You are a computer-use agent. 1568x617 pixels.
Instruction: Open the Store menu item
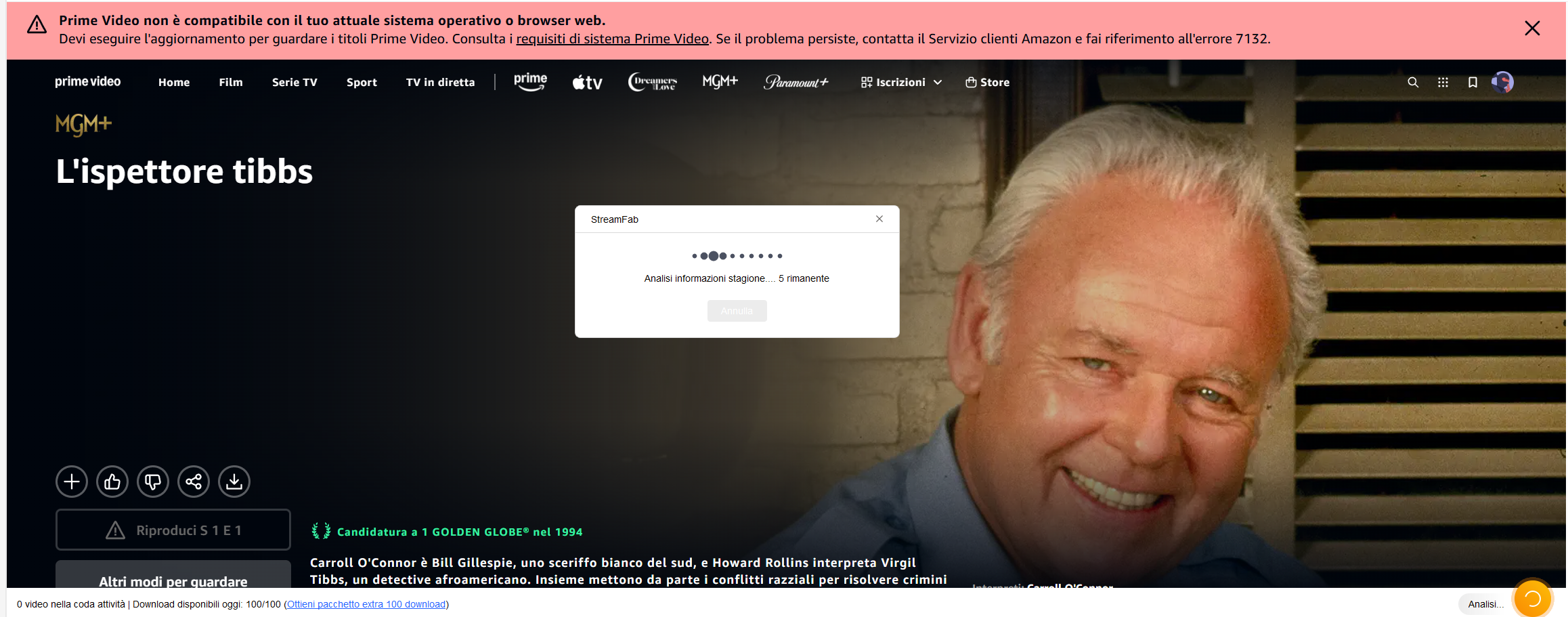[987, 82]
